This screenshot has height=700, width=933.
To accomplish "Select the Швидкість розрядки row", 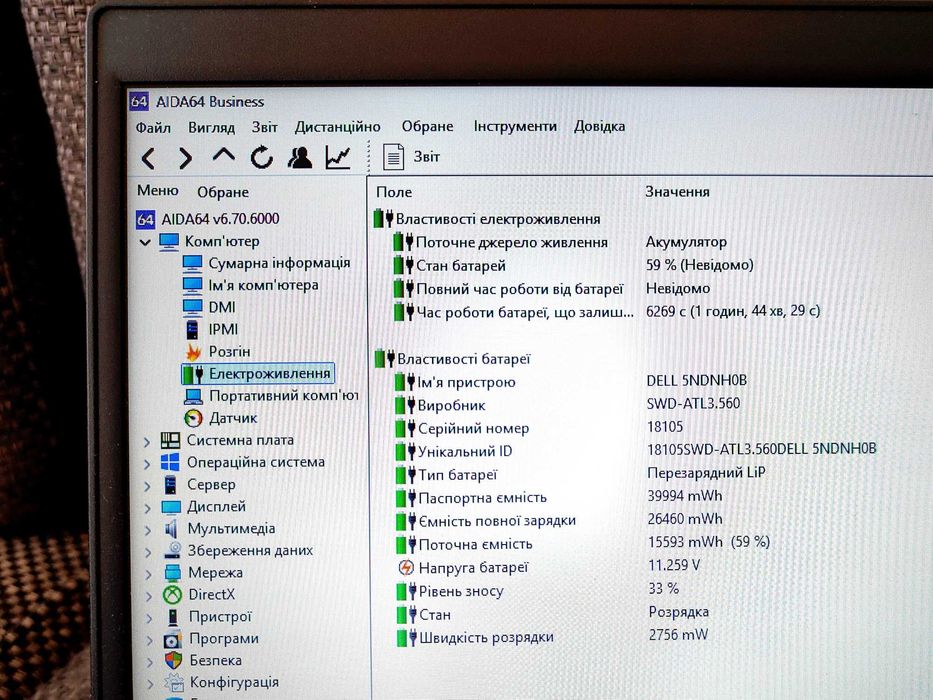I will pos(552,637).
